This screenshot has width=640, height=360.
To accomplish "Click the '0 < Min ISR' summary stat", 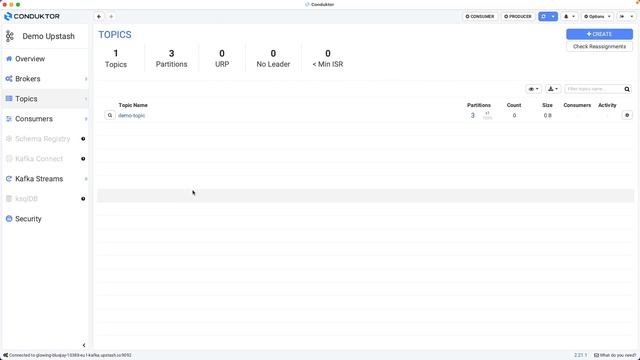I will [x=328, y=59].
